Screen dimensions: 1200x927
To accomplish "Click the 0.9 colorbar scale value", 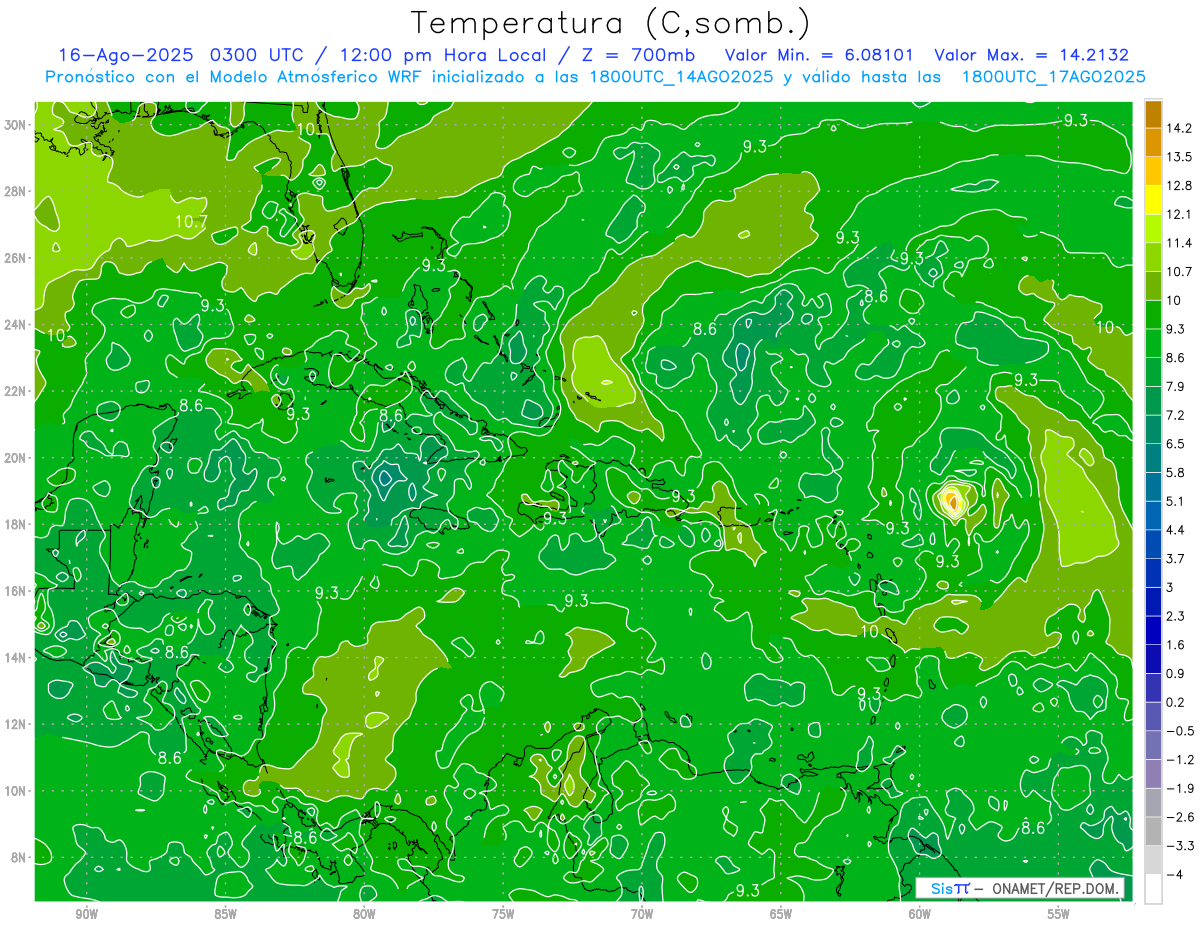I will [x=1176, y=673].
